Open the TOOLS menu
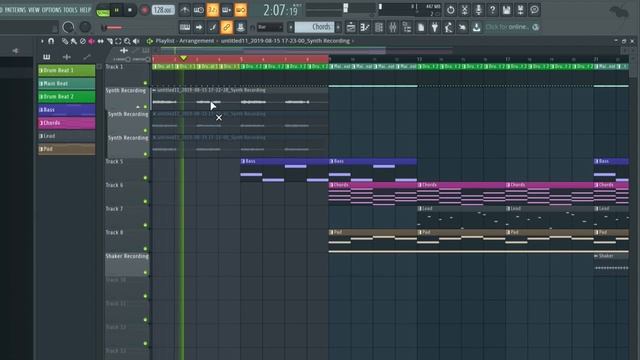 70,10
